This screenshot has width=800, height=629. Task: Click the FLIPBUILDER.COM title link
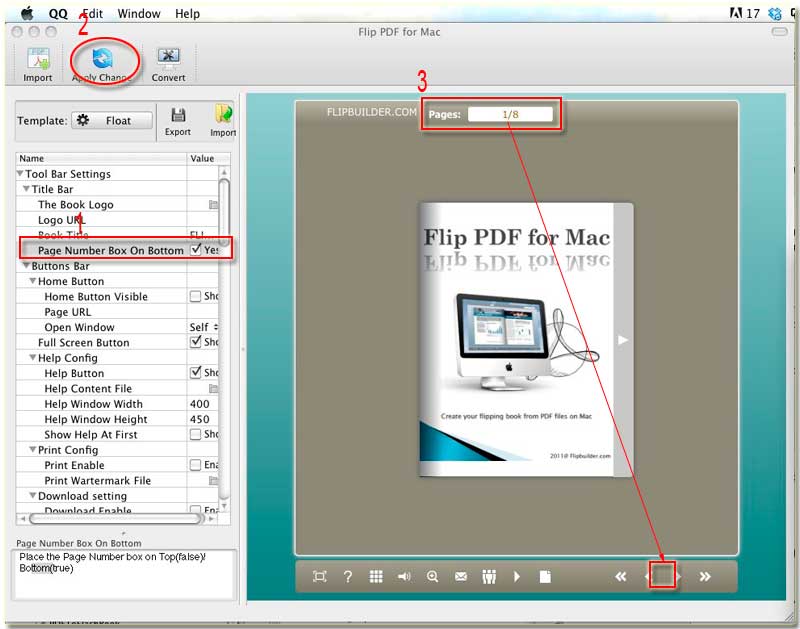371,112
